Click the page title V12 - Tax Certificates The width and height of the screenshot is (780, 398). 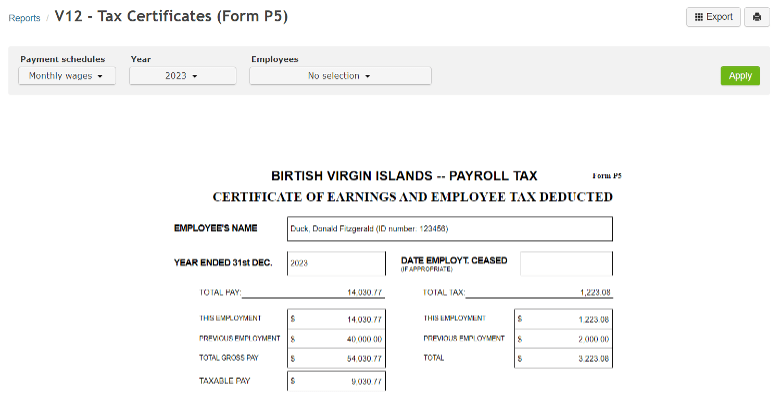tap(171, 16)
